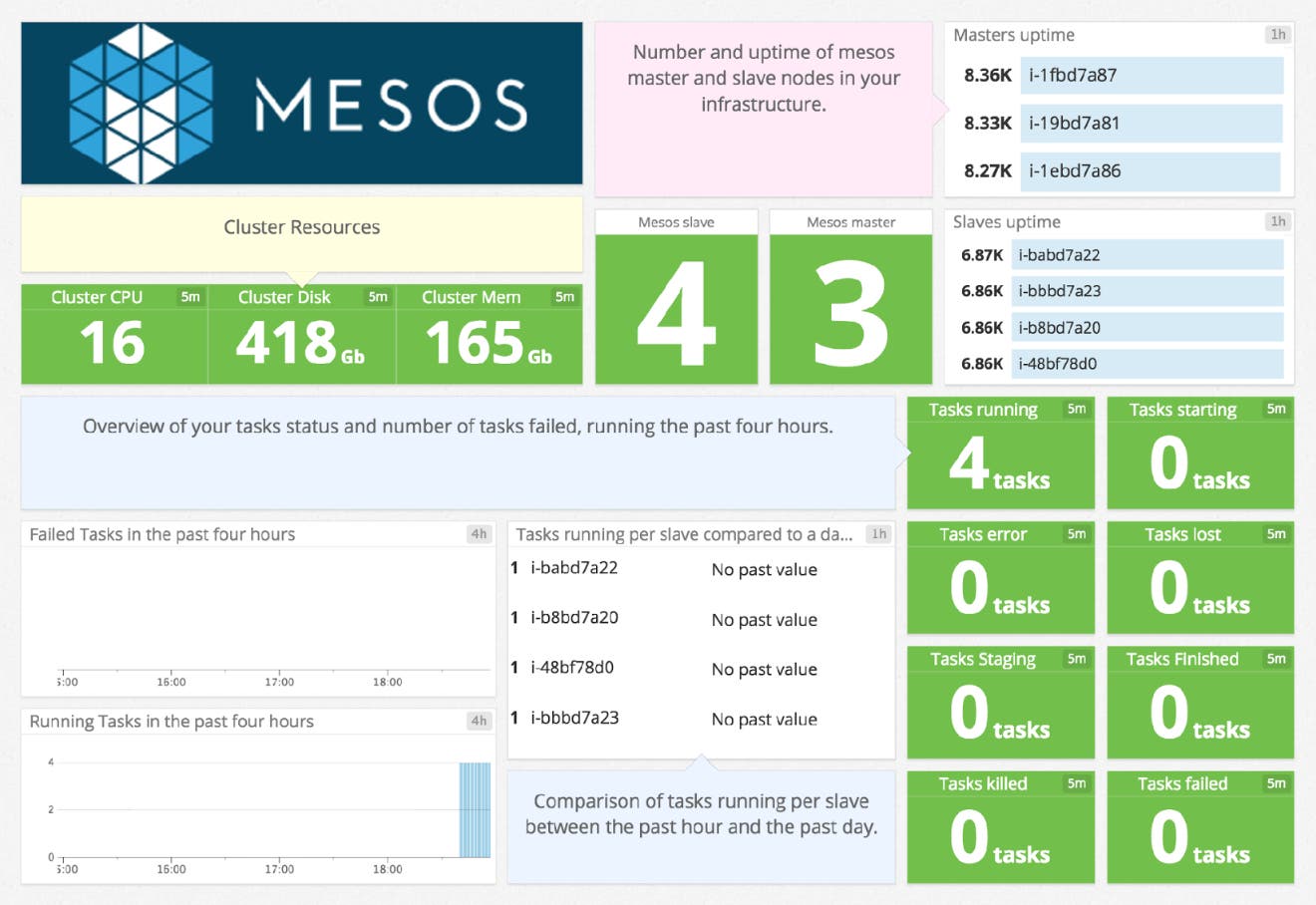This screenshot has width=1316, height=905.
Task: Open the Tasks running widget
Action: (1000, 453)
